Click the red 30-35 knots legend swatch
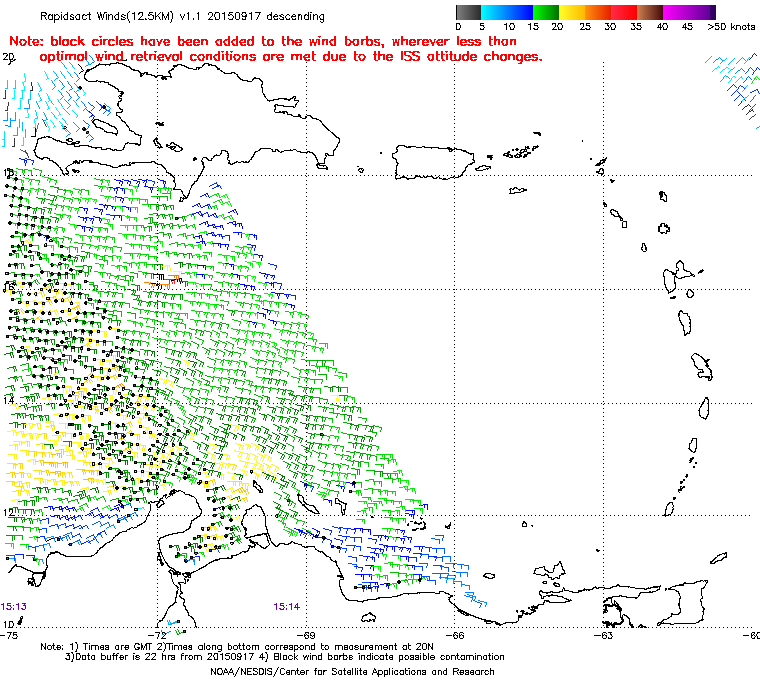Image resolution: width=760 pixels, height=688 pixels. click(x=624, y=12)
